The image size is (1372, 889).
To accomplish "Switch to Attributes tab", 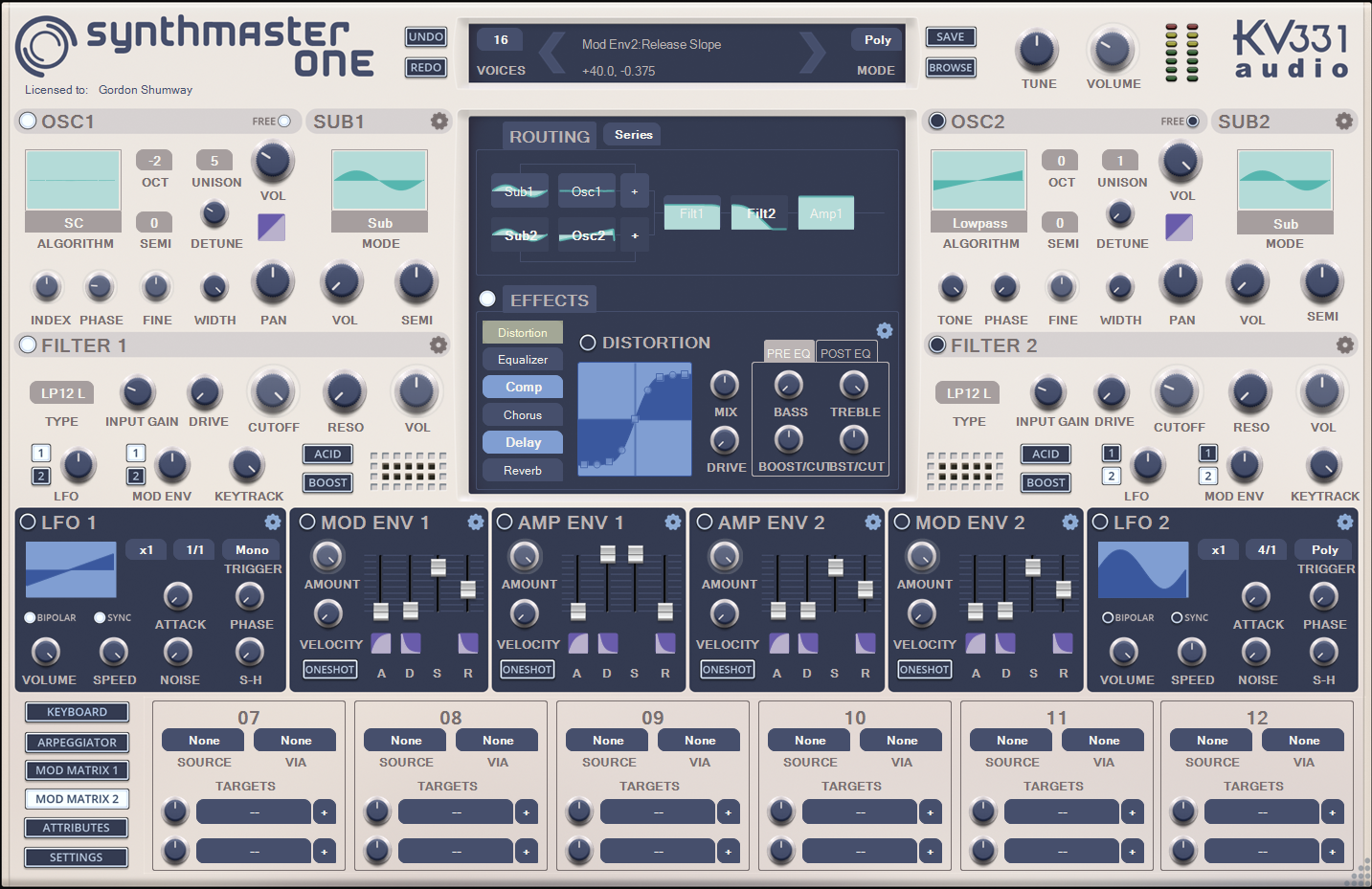I will (77, 828).
